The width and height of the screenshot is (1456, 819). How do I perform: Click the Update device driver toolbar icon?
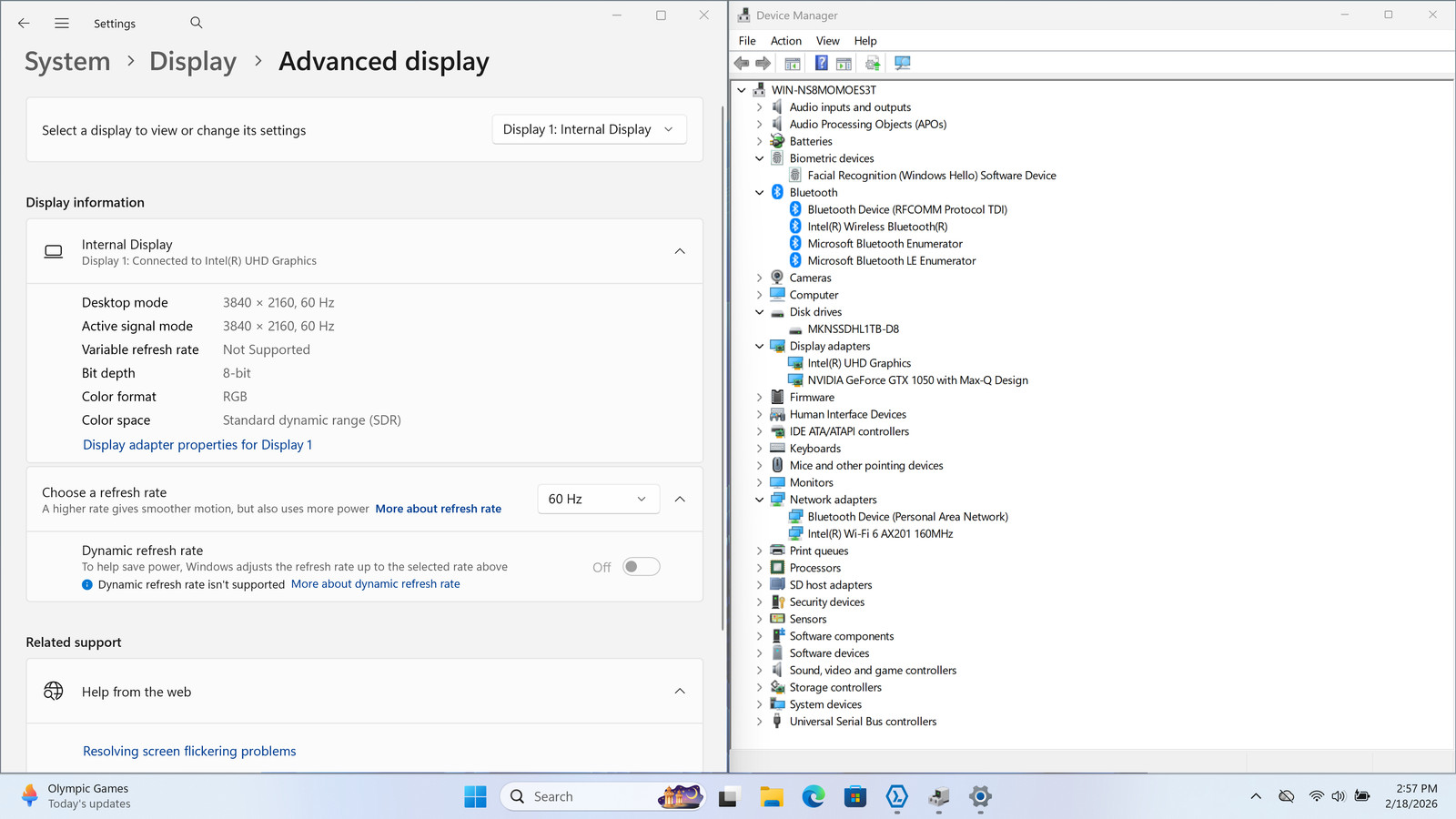click(x=873, y=63)
